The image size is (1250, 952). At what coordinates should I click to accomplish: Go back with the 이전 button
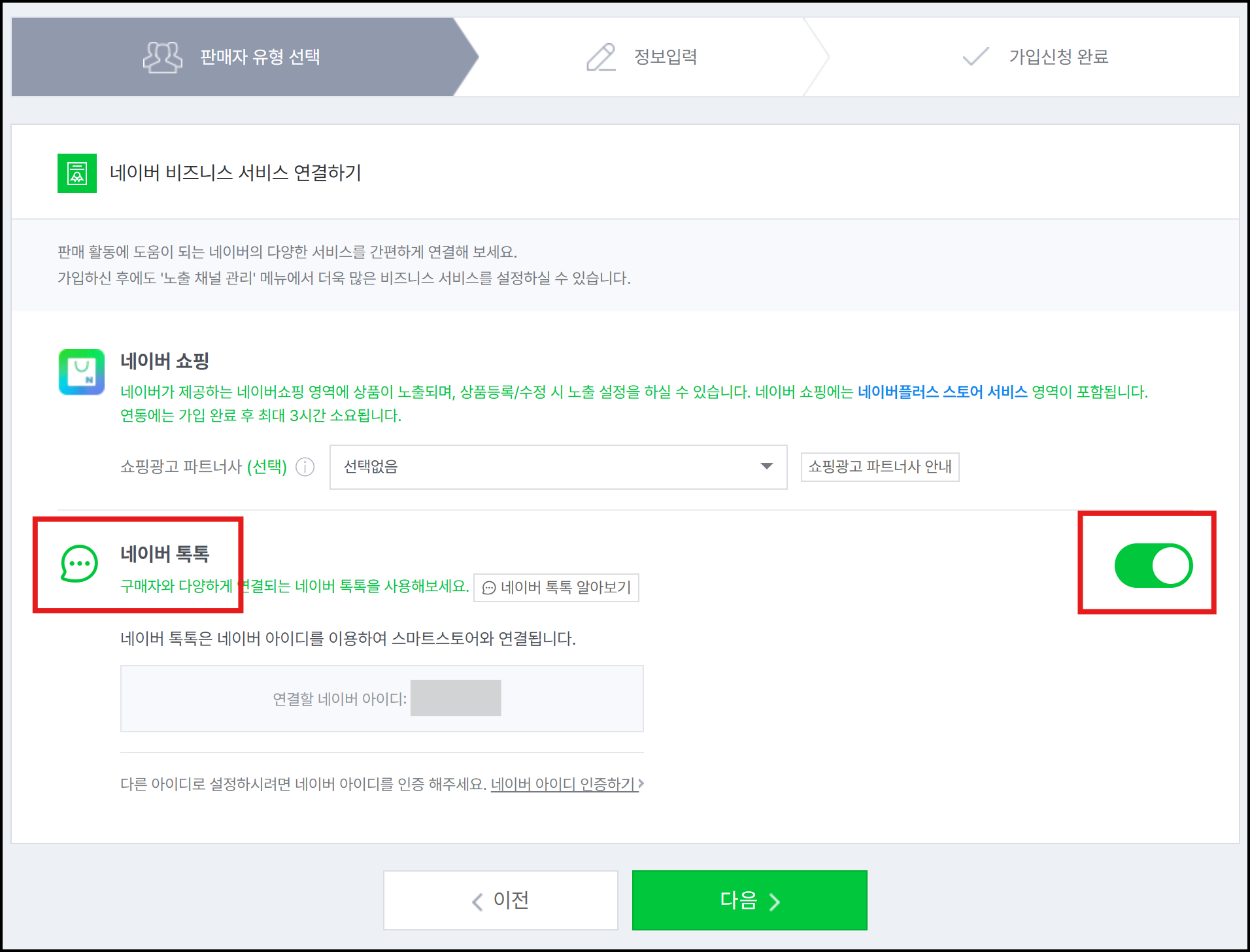pos(501,900)
